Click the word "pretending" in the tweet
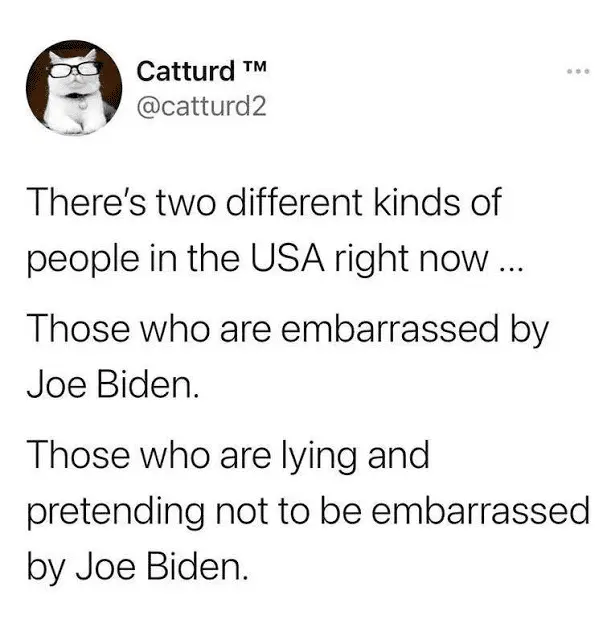This screenshot has width=603, height=640. tap(116, 513)
